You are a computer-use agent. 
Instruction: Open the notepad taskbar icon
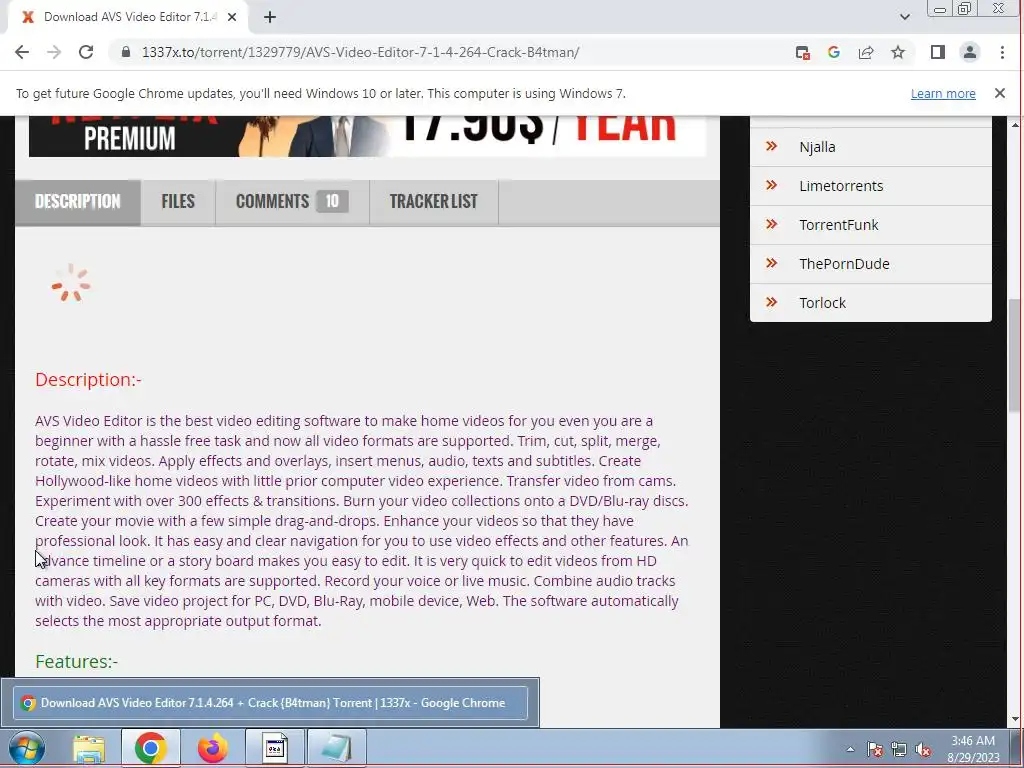point(337,748)
